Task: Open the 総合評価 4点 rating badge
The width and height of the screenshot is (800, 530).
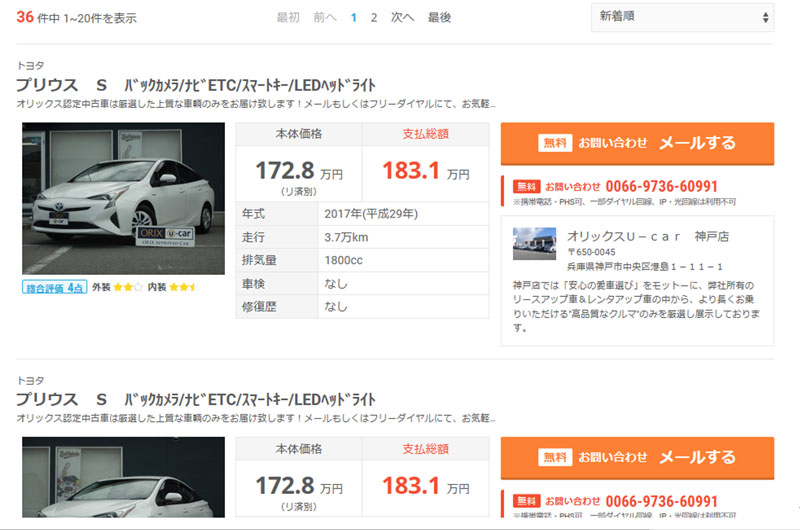Action: (x=55, y=288)
